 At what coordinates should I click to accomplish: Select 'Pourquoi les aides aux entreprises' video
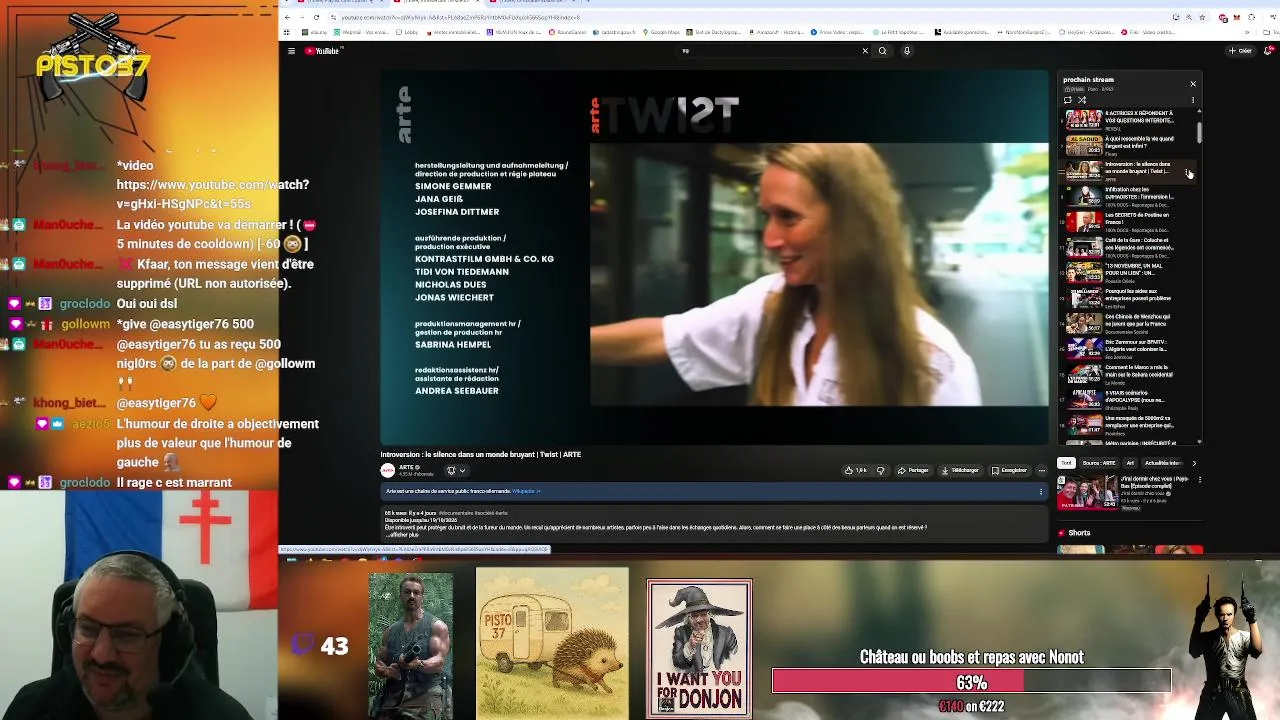(x=1126, y=297)
